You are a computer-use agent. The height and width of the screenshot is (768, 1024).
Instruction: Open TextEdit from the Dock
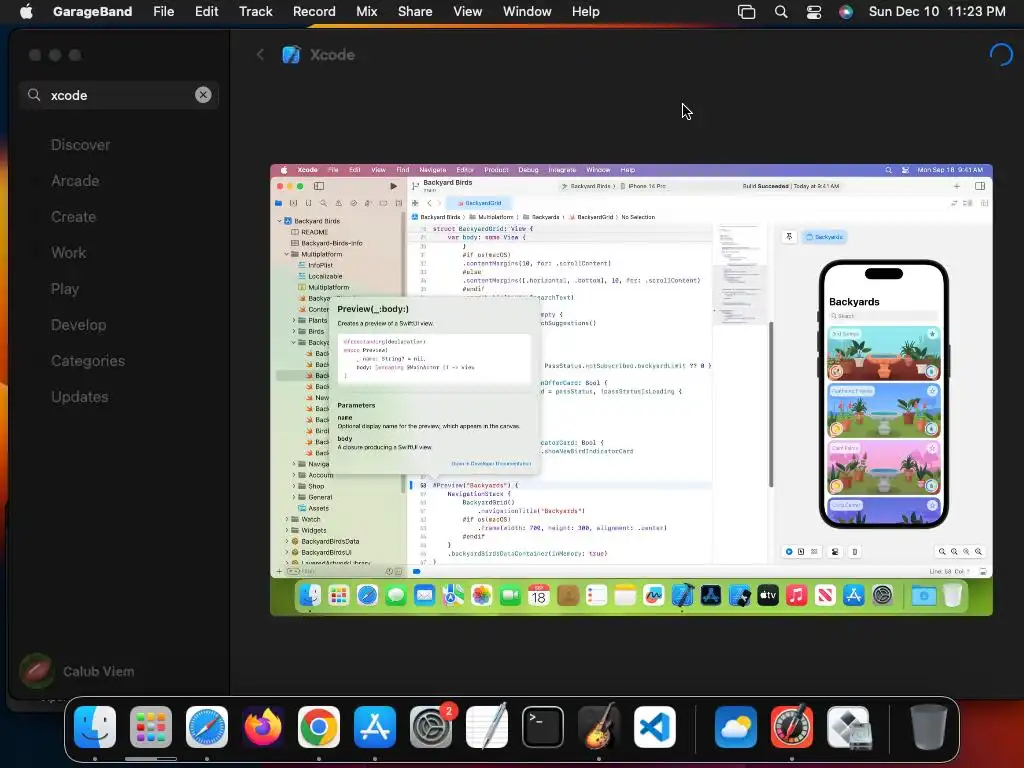coord(487,727)
